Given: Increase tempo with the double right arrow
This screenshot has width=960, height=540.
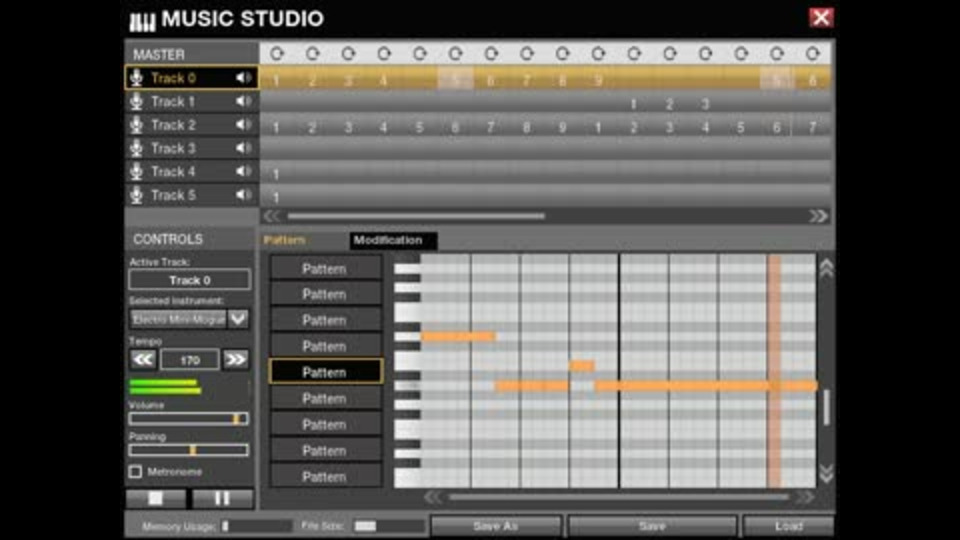Looking at the screenshot, I should [236, 359].
